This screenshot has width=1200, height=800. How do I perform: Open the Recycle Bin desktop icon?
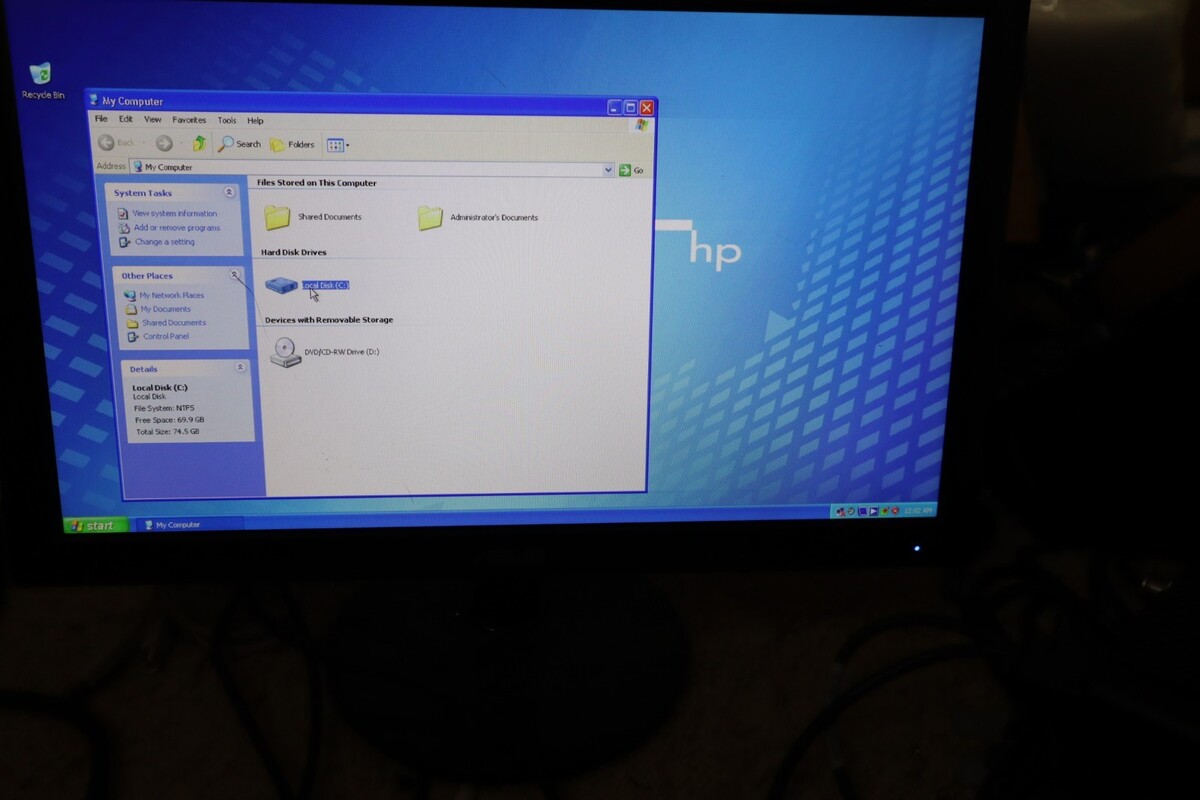click(x=41, y=75)
